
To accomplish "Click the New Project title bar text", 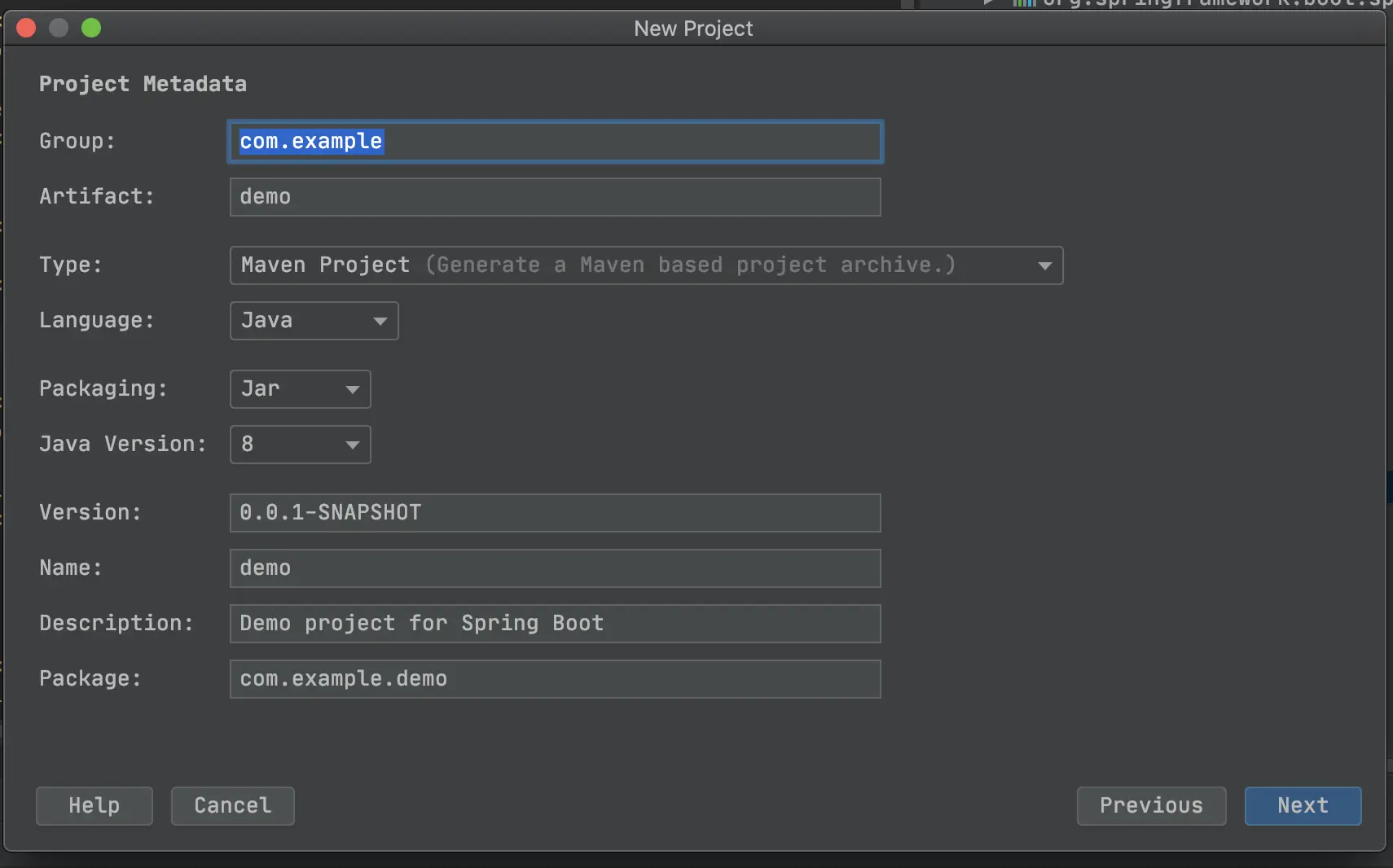I will pyautogui.click(x=693, y=28).
